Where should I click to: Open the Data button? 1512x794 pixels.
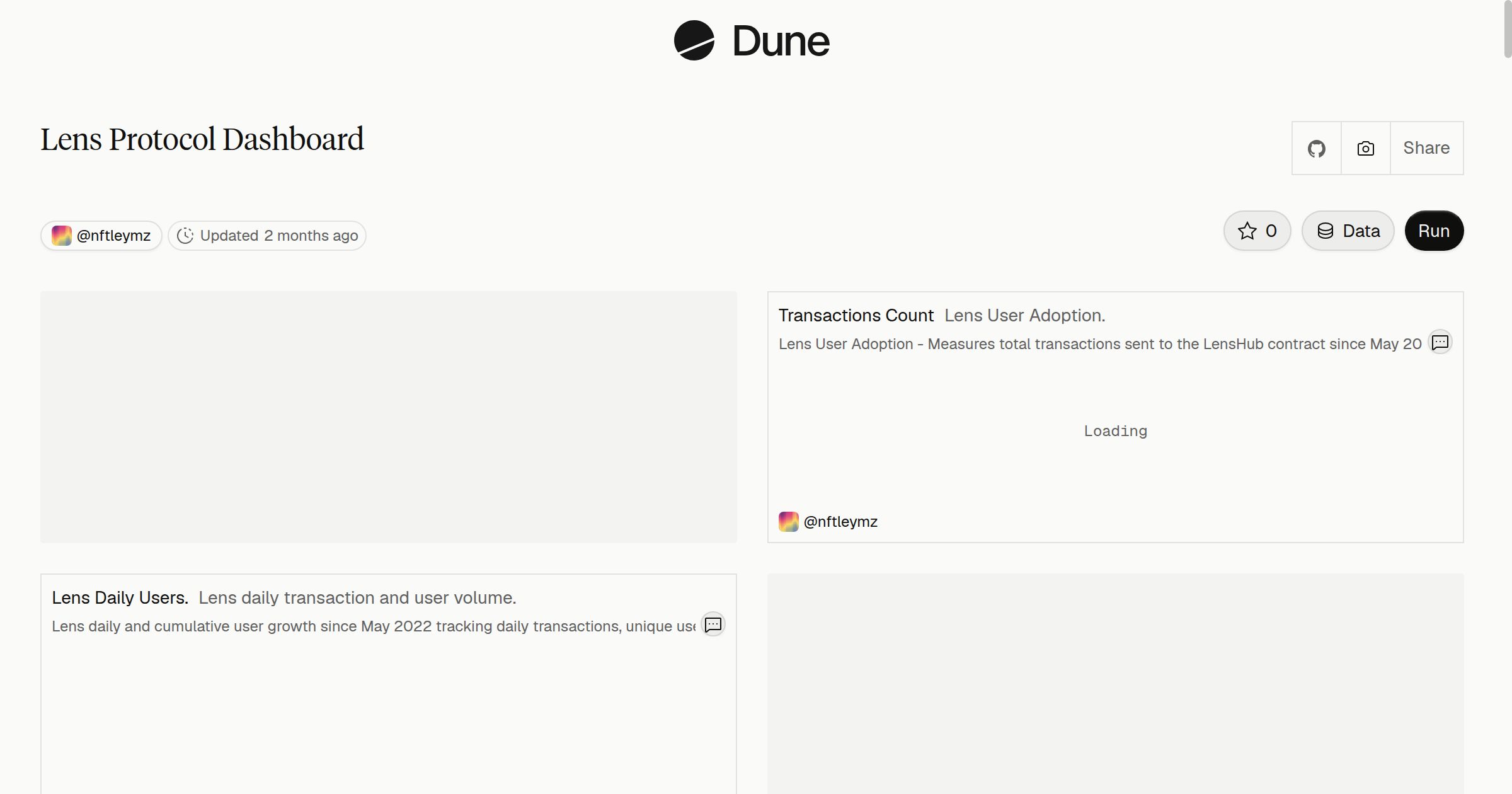coord(1348,231)
